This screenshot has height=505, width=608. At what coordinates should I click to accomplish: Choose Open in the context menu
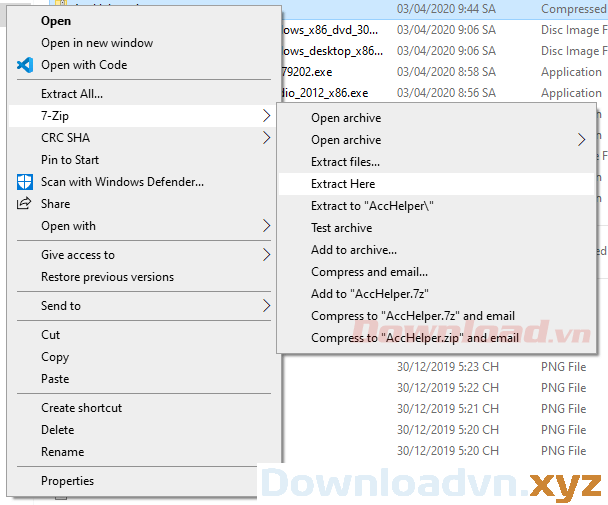click(56, 21)
